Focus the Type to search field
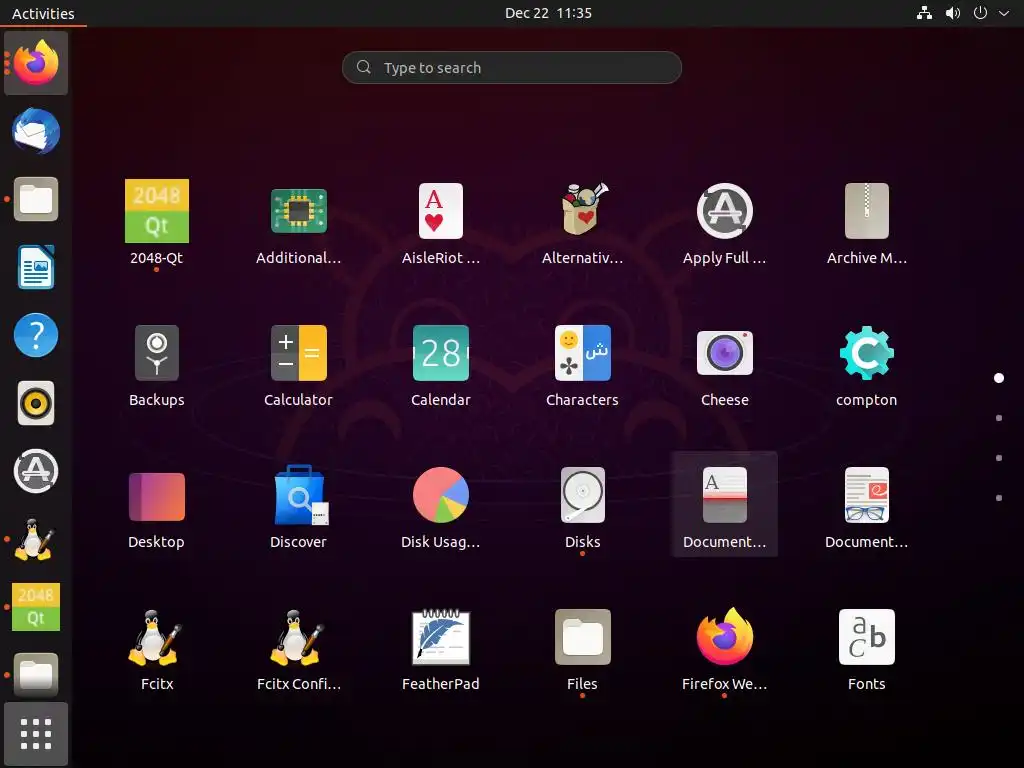 [x=512, y=67]
